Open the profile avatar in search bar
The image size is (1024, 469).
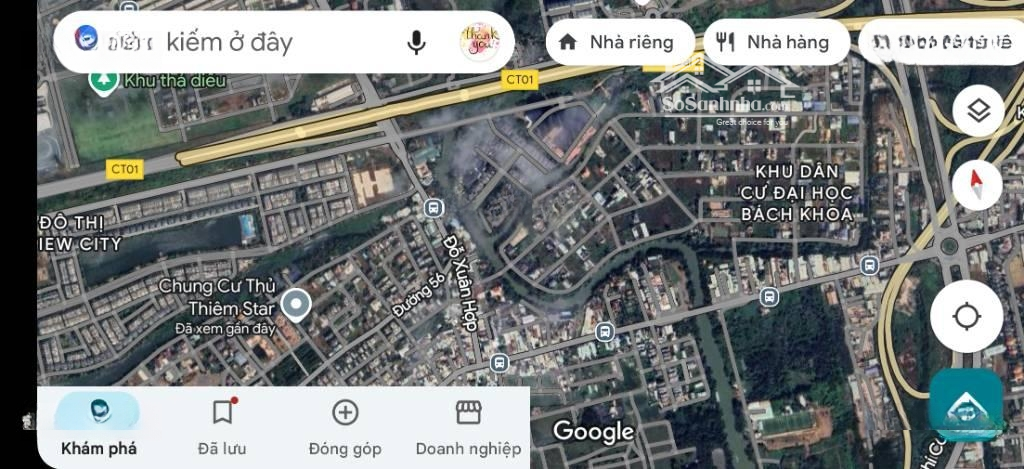pyautogui.click(x=480, y=42)
